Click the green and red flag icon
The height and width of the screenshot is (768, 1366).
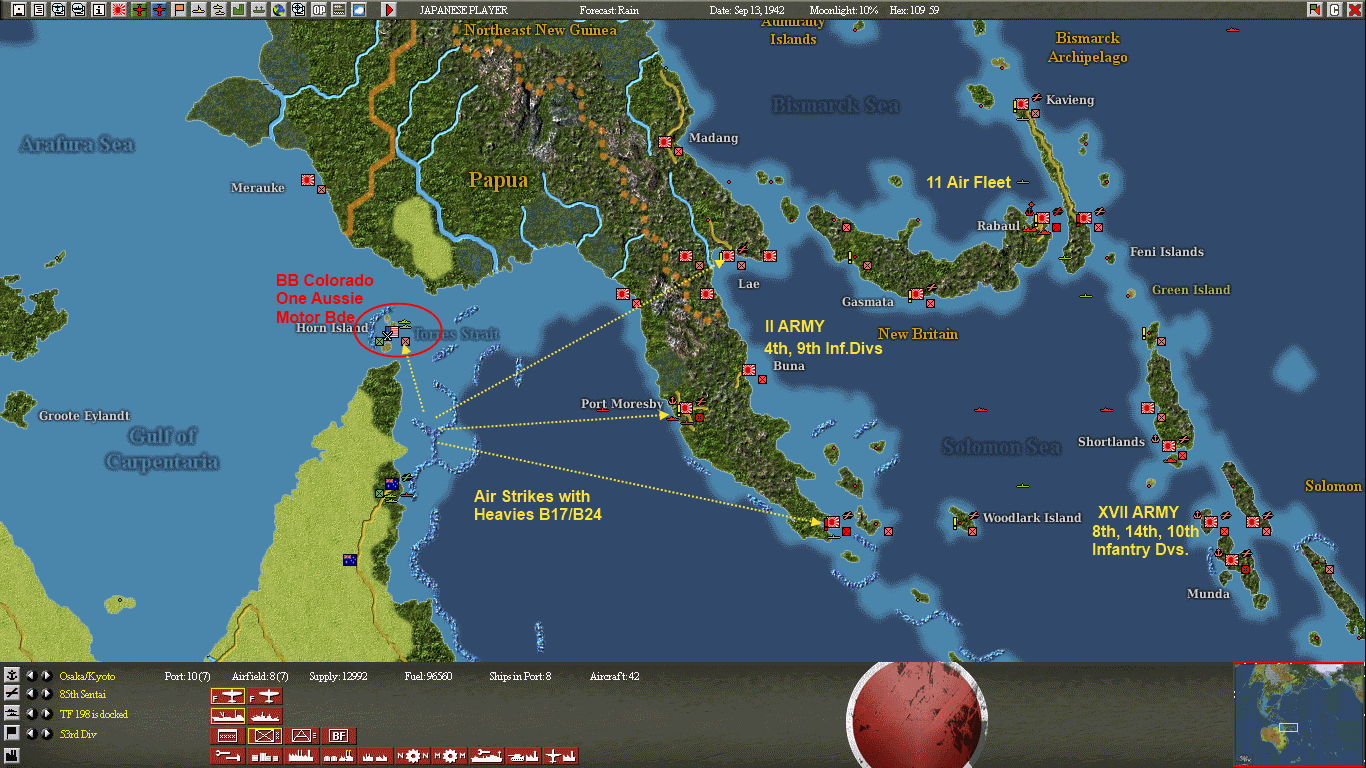tap(1314, 9)
